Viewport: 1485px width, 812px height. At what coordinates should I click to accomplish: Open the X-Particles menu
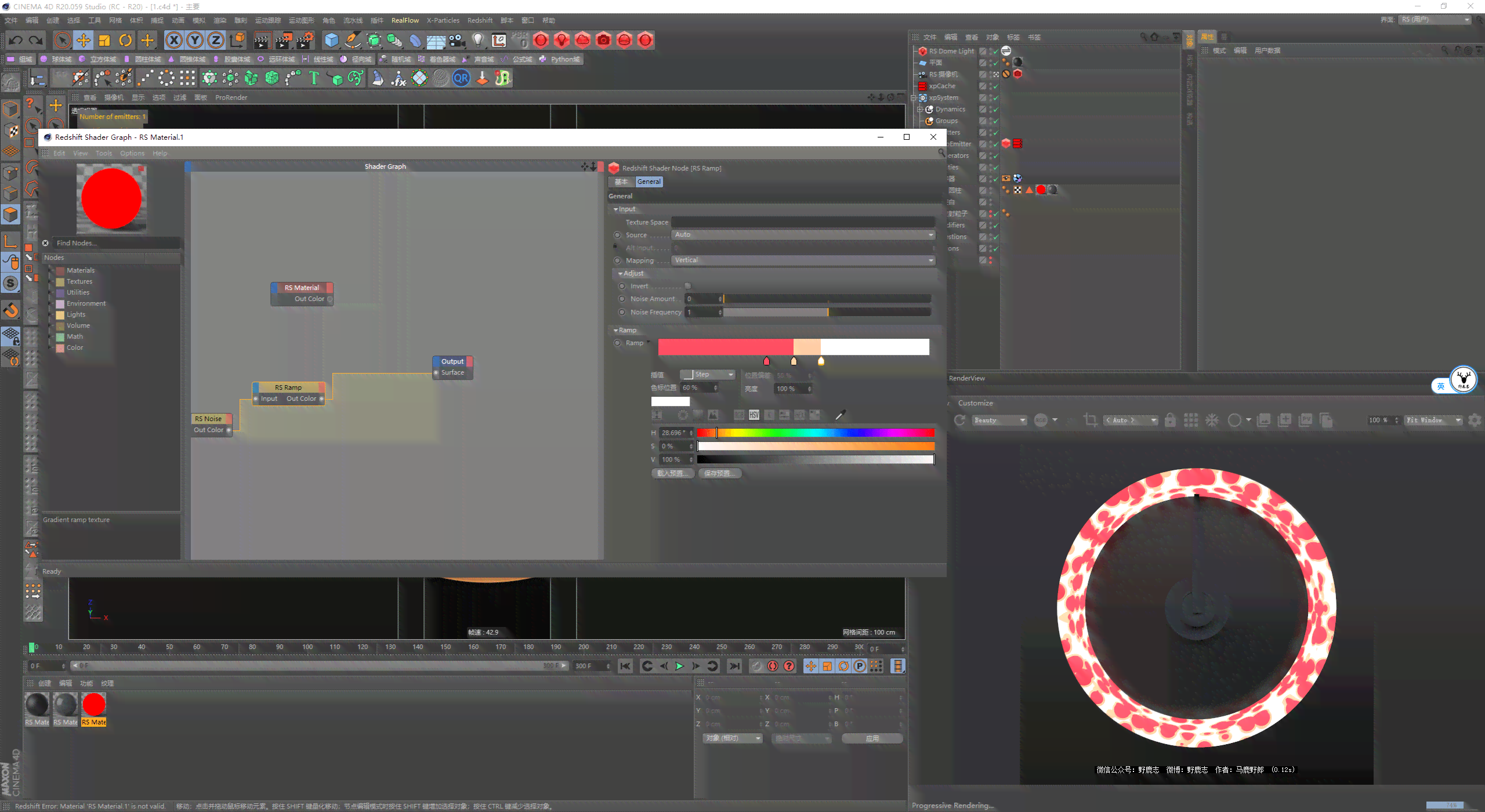(x=443, y=20)
